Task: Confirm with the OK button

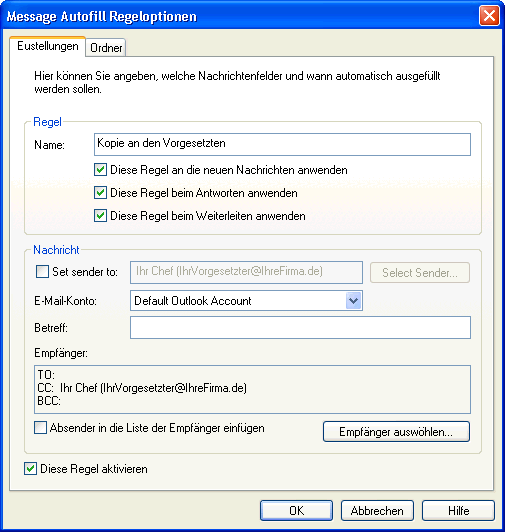Action: click(x=296, y=510)
